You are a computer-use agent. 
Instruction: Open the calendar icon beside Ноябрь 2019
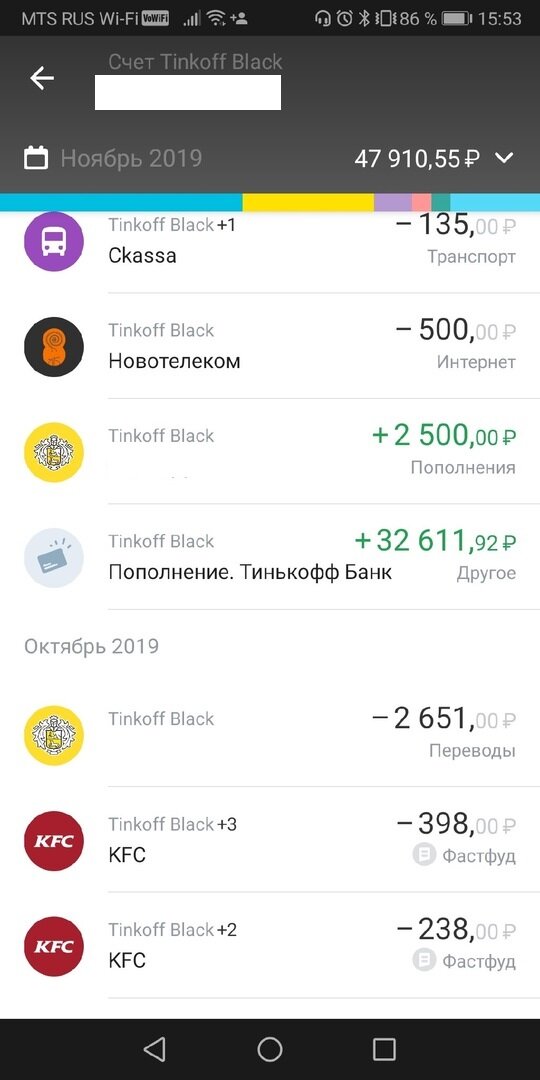click(36, 158)
